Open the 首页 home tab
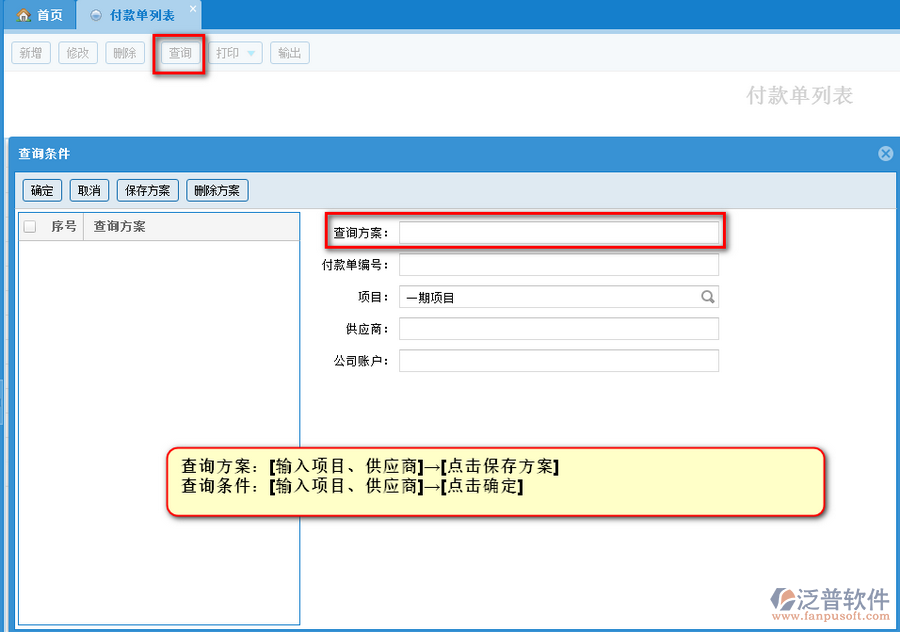The width and height of the screenshot is (900, 632). coord(40,15)
